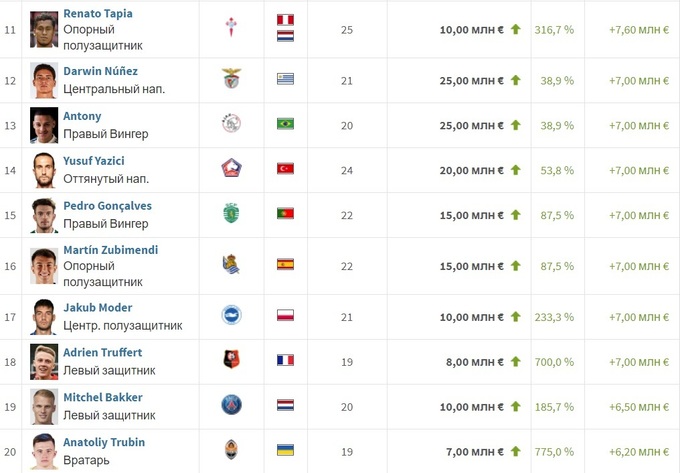The image size is (680, 473).
Task: Click the Turkey flag beside Yusuf Yazici
Action: pyautogui.click(x=285, y=170)
